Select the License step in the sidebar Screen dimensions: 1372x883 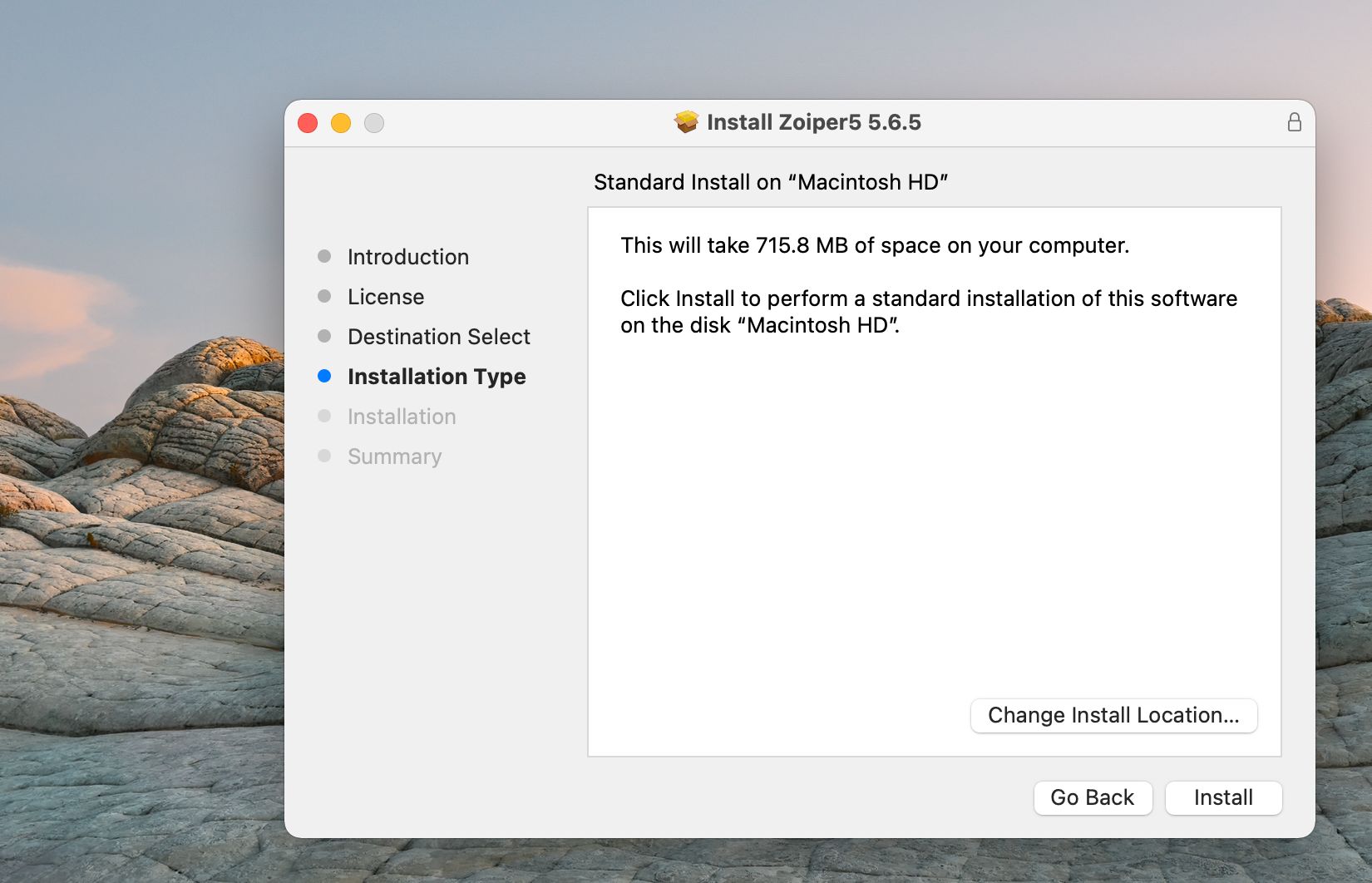pyautogui.click(x=386, y=297)
